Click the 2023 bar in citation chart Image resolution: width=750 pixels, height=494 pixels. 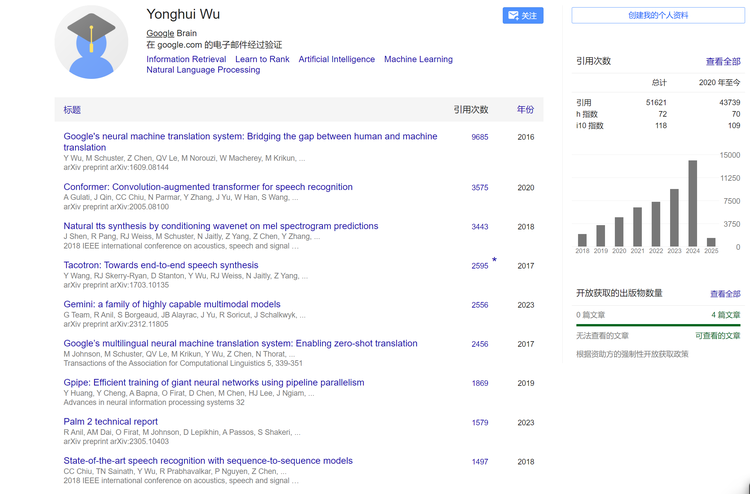(674, 218)
